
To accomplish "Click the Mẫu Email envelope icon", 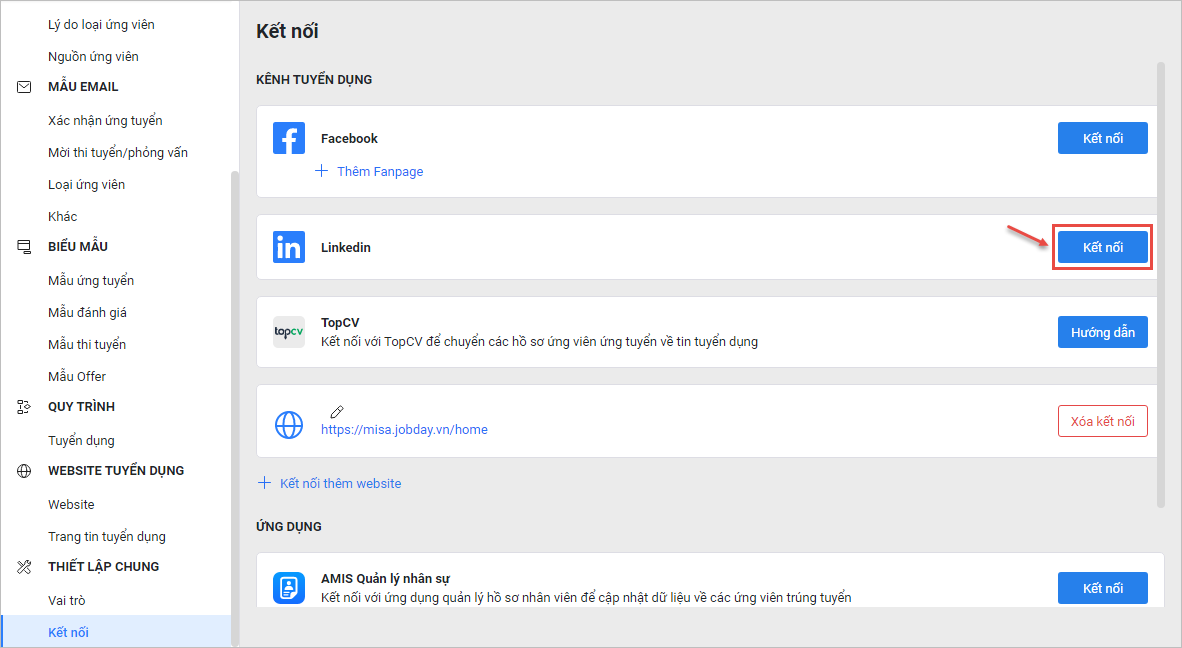I will 25,87.
